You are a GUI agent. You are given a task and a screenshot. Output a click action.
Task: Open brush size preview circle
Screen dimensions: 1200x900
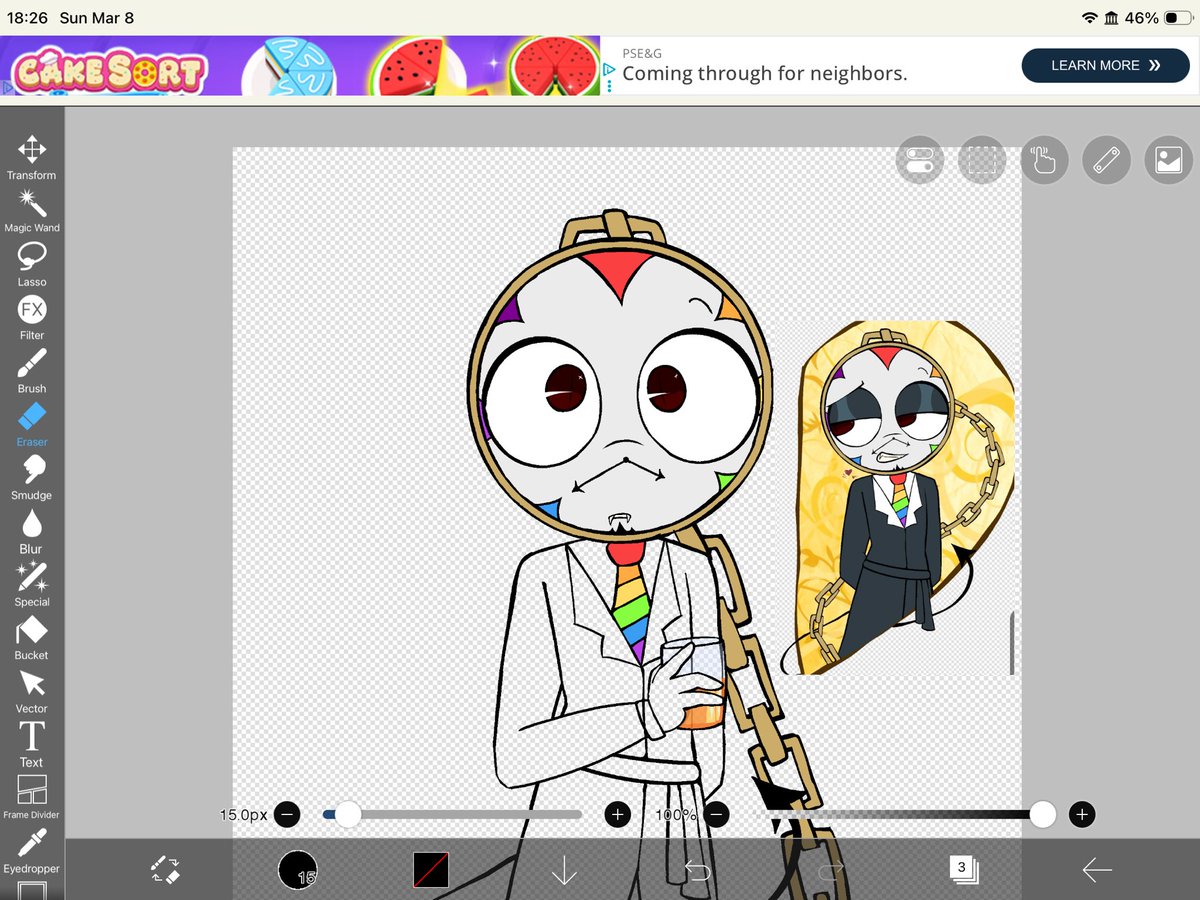[297, 869]
